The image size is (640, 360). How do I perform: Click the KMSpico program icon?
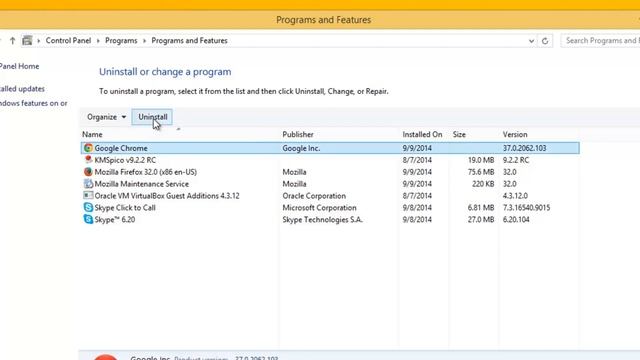[x=88, y=160]
